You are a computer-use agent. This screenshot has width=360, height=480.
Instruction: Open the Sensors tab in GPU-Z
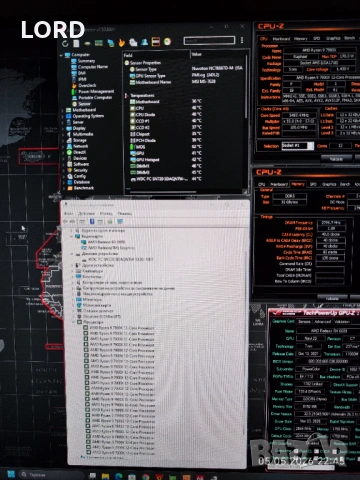pyautogui.click(x=304, y=322)
